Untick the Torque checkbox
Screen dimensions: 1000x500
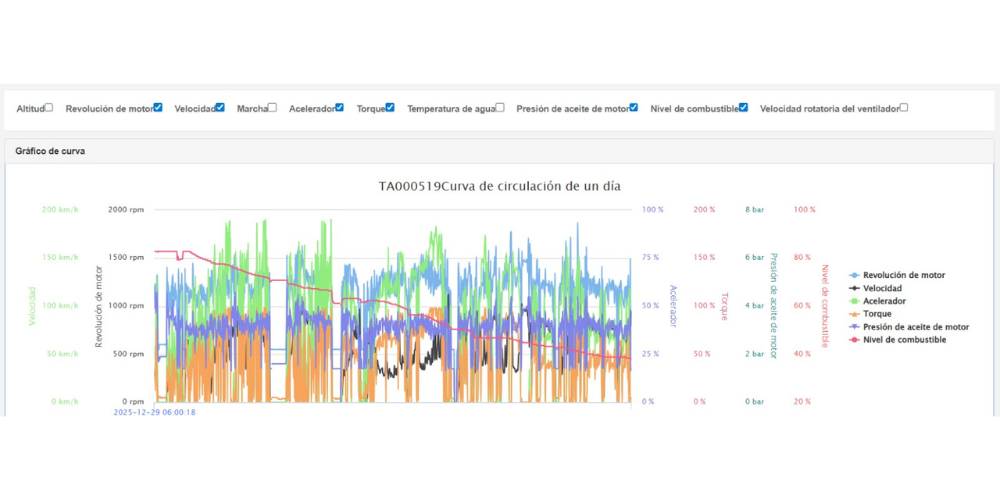[390, 108]
